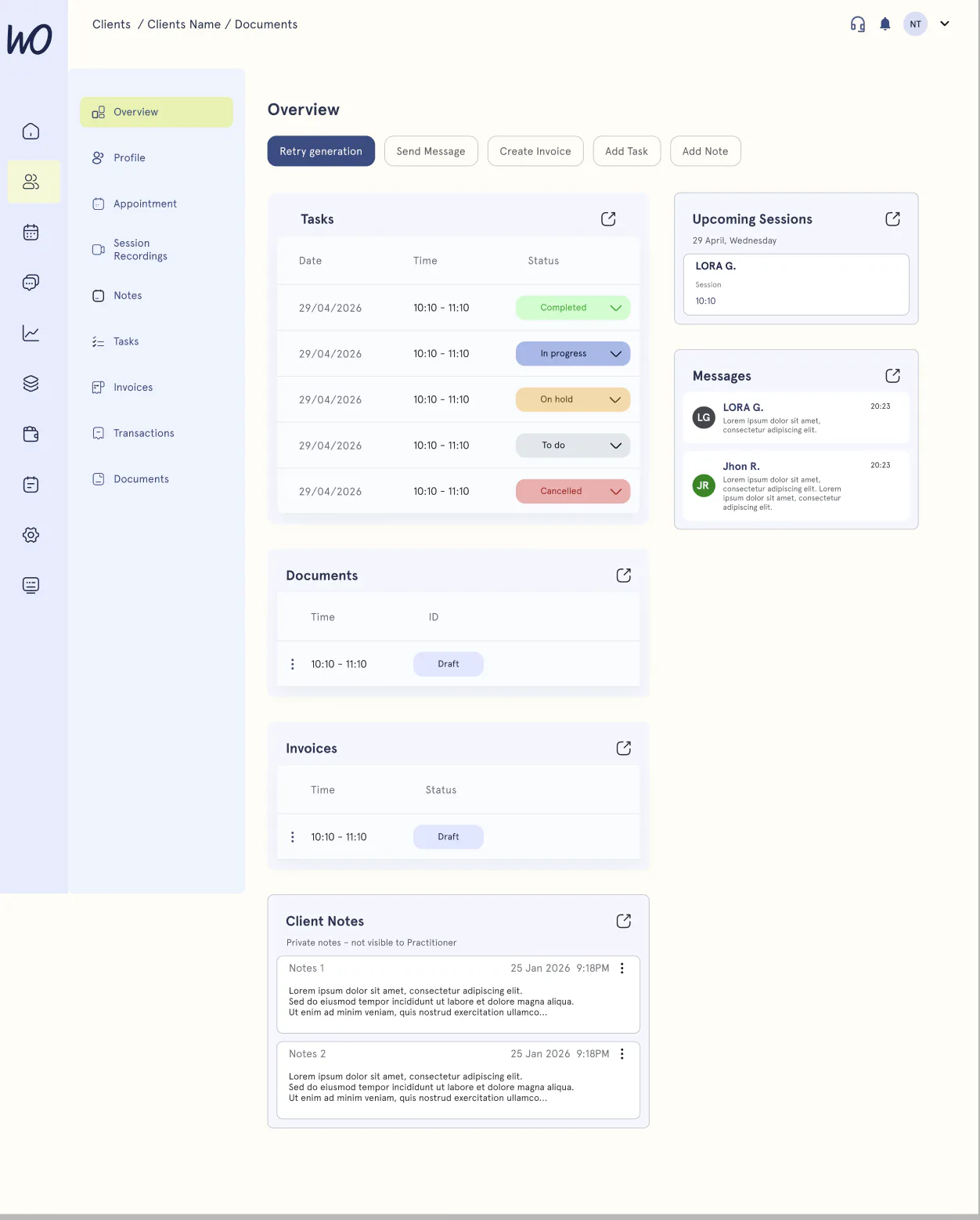Open options menu for Notes 1

pos(622,969)
